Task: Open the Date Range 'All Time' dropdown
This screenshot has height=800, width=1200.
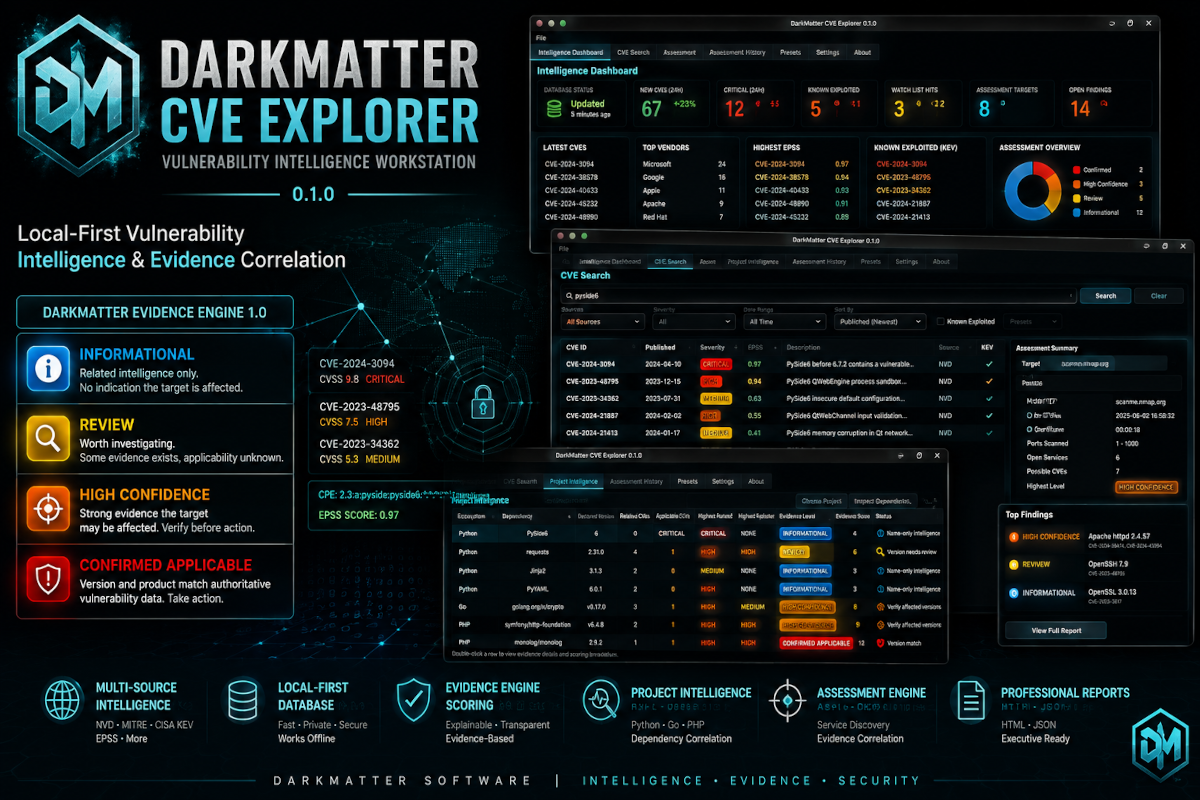Action: pyautogui.click(x=783, y=322)
